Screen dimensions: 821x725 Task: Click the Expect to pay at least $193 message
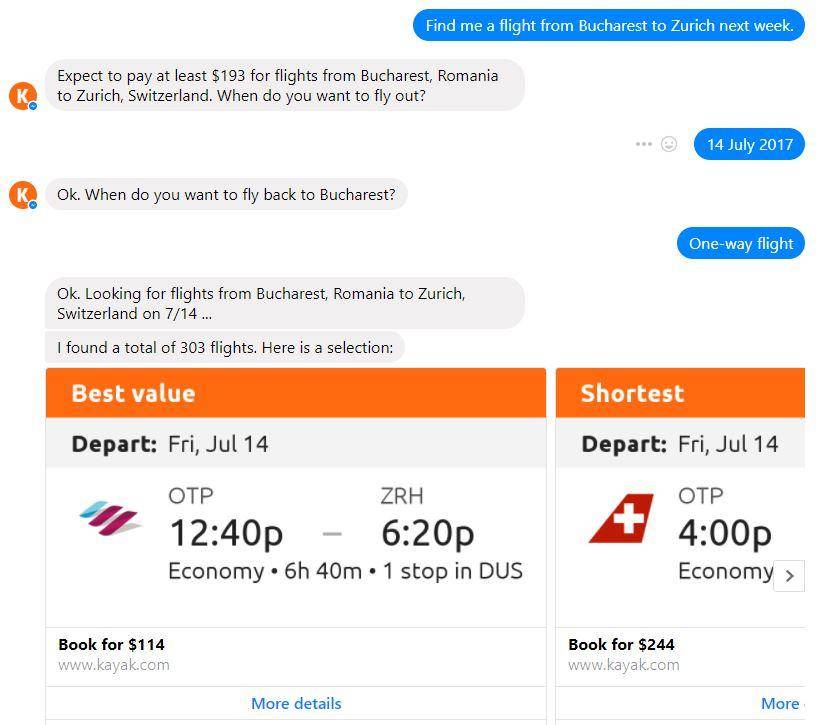tap(285, 85)
